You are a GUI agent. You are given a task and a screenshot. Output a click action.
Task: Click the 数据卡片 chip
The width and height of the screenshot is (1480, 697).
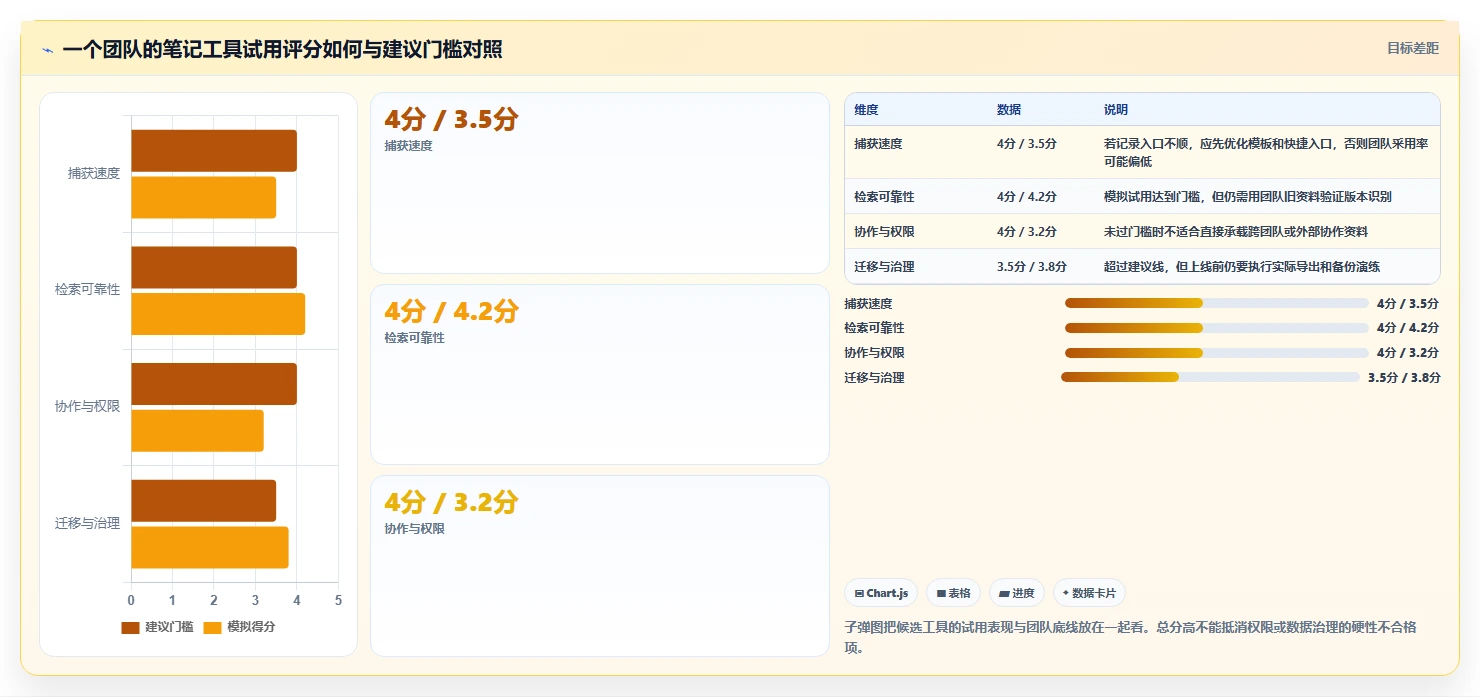(1089, 593)
